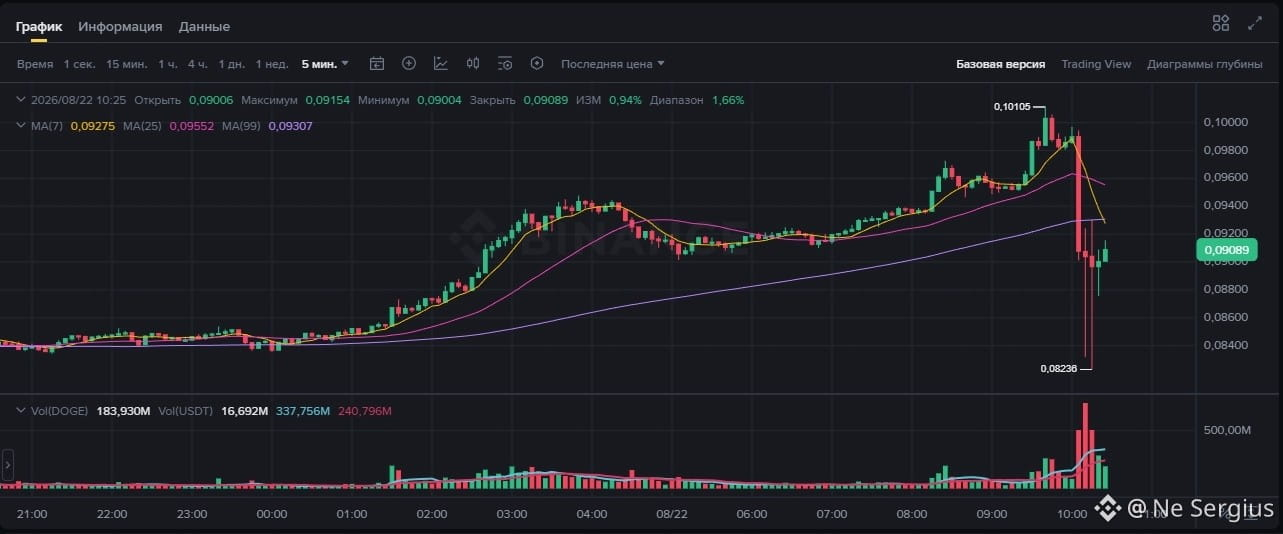This screenshot has height=534, width=1283.
Task: Click the yellow MA(7) value 0,09275
Action: coord(92,126)
